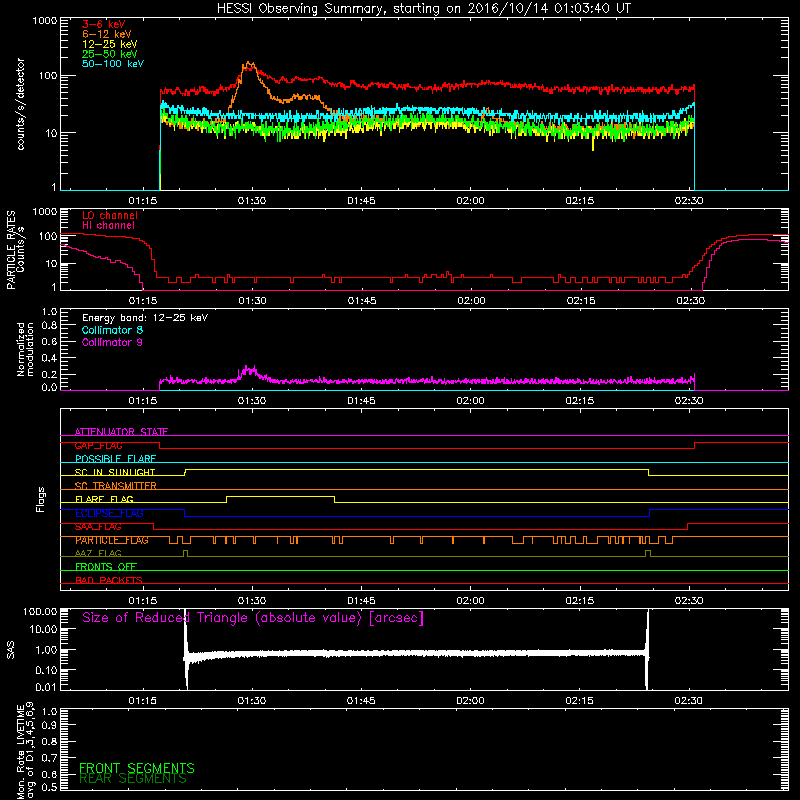Click the Flags y-axis label
800x800 pixels.
(41, 499)
